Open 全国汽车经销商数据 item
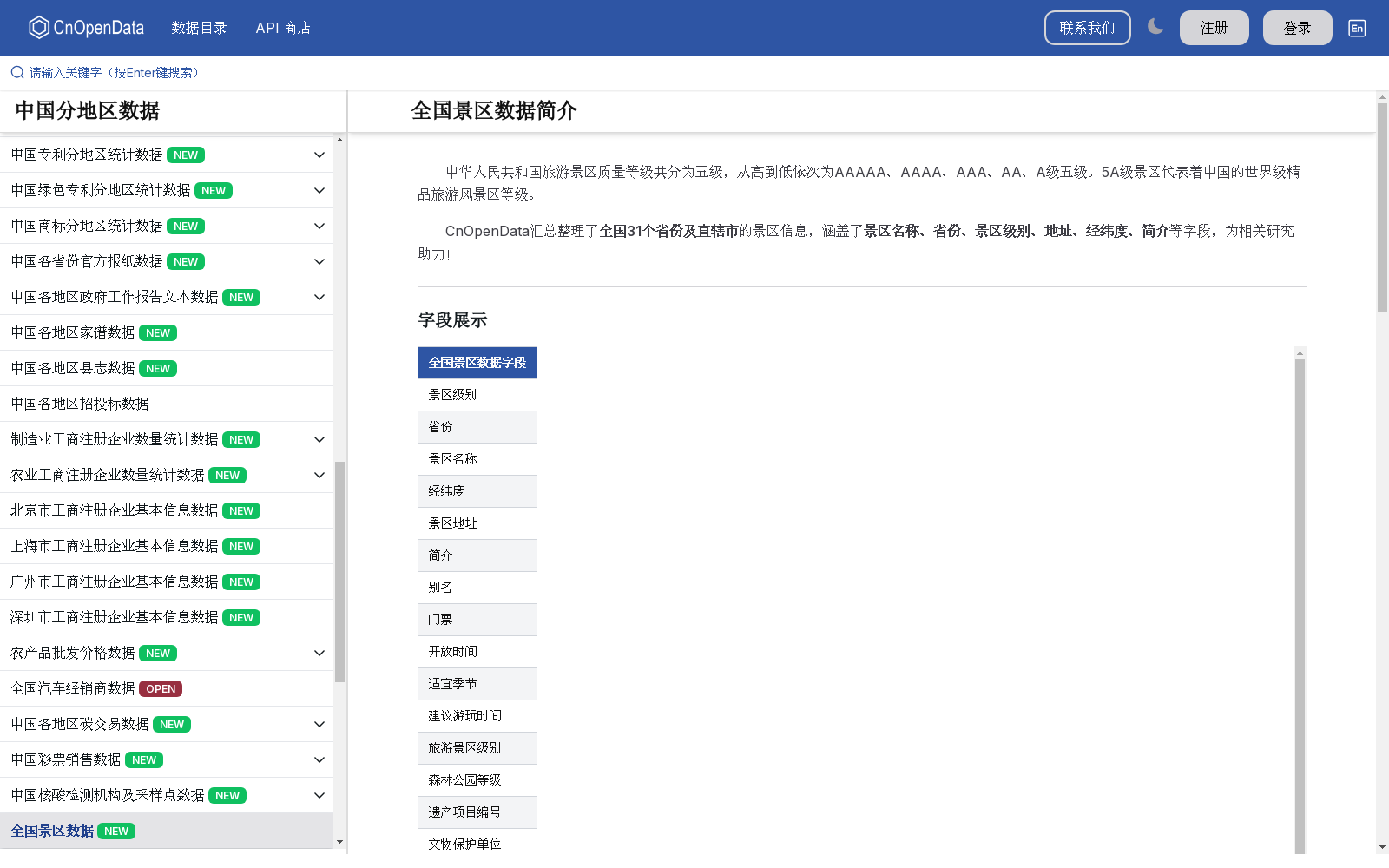 tap(167, 688)
